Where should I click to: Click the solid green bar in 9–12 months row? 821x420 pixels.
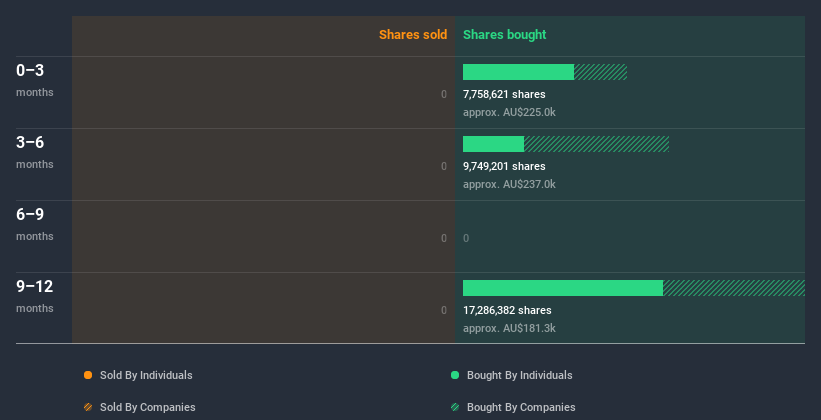click(x=563, y=288)
